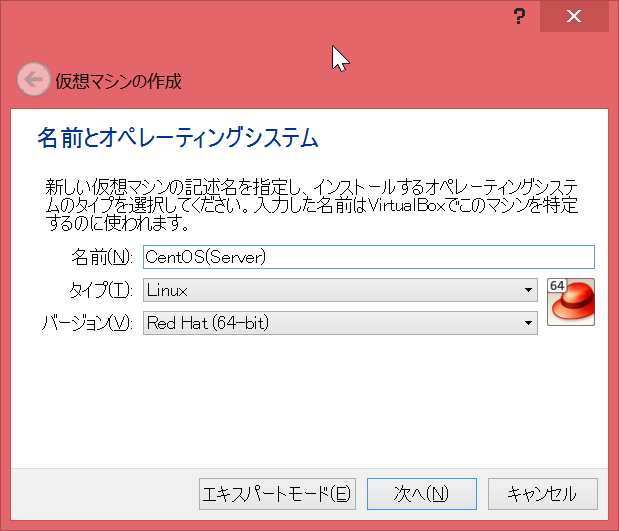The image size is (619, 531).
Task: Open the バージョン dropdown showing Red Hat (64-bit)
Action: (340, 323)
